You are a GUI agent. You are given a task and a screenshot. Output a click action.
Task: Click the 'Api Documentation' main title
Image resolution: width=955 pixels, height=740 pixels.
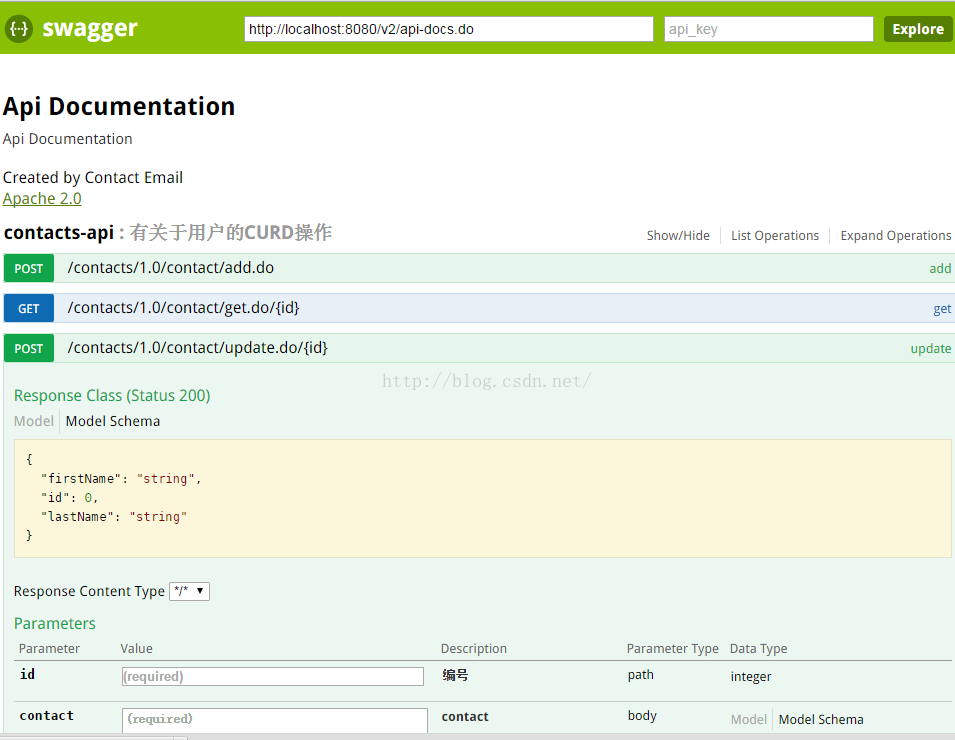(119, 107)
